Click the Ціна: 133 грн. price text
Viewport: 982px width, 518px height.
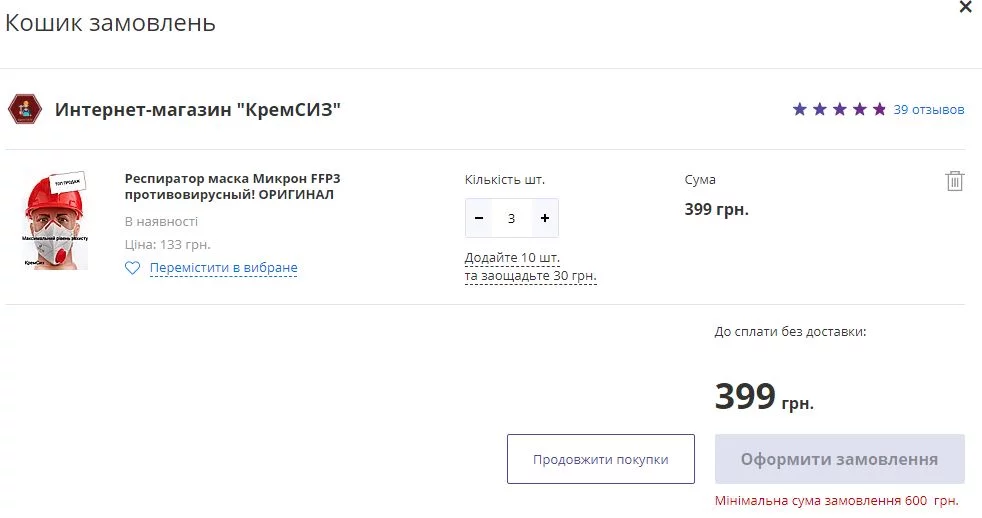pyautogui.click(x=168, y=244)
